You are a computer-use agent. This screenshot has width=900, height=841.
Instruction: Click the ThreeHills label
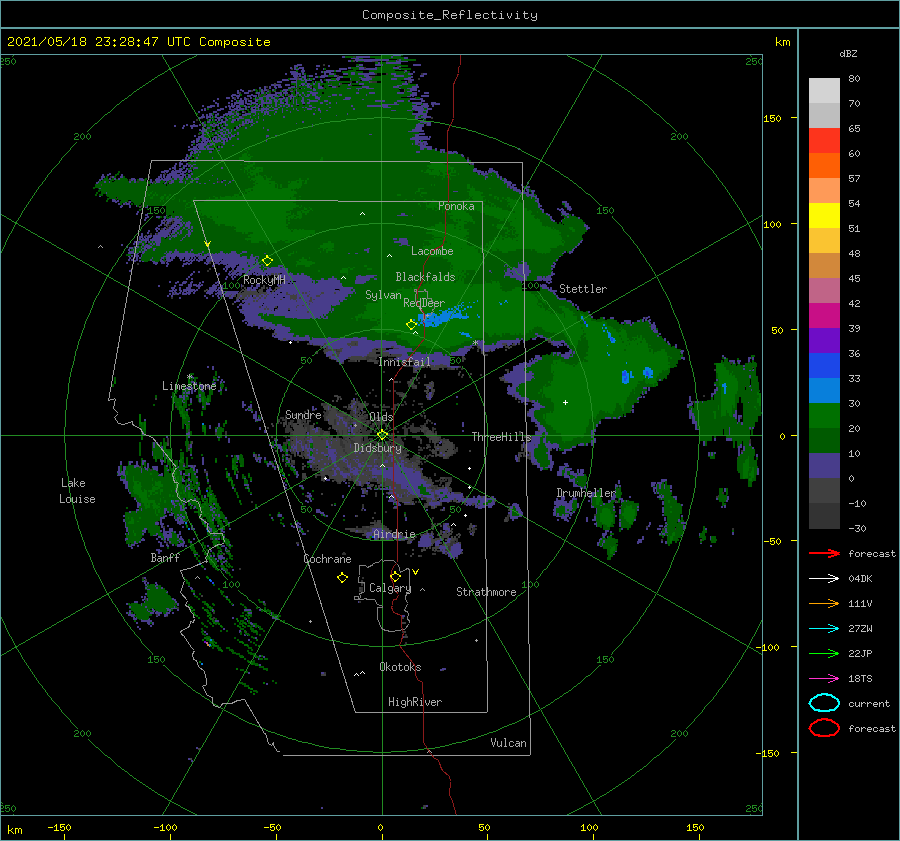[502, 437]
